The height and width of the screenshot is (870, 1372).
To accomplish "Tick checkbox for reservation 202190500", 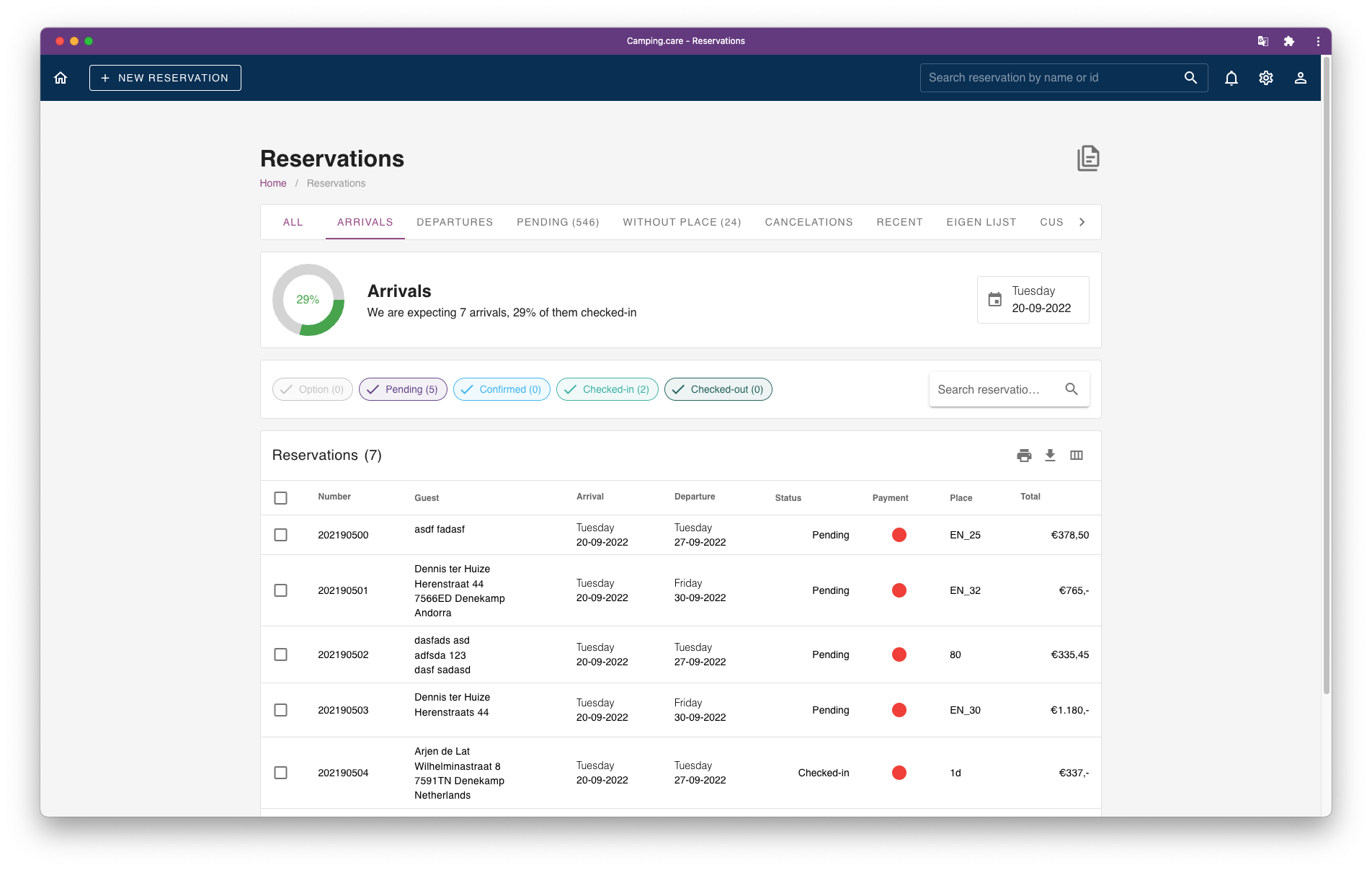I will tap(280, 535).
